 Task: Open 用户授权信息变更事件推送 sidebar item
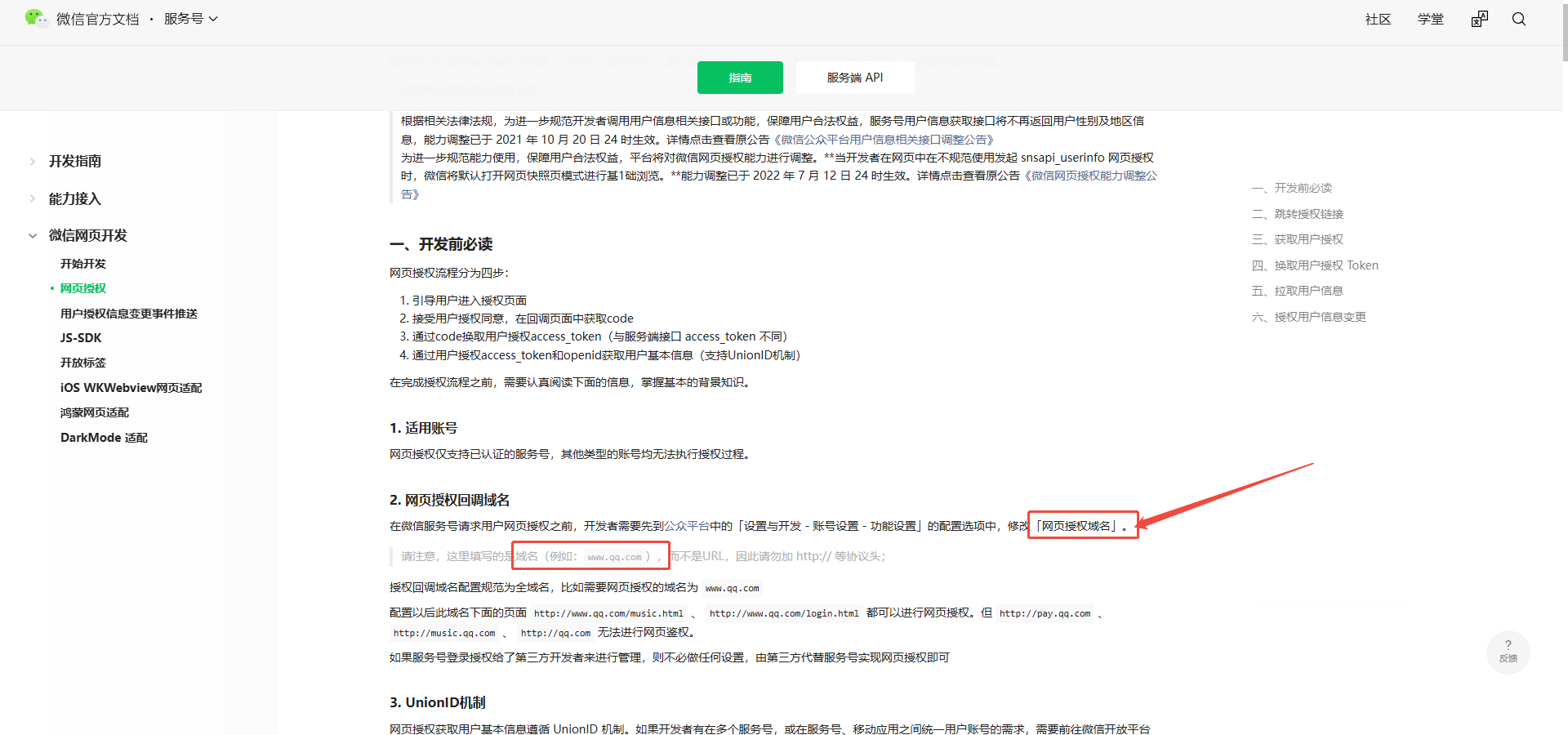[129, 314]
